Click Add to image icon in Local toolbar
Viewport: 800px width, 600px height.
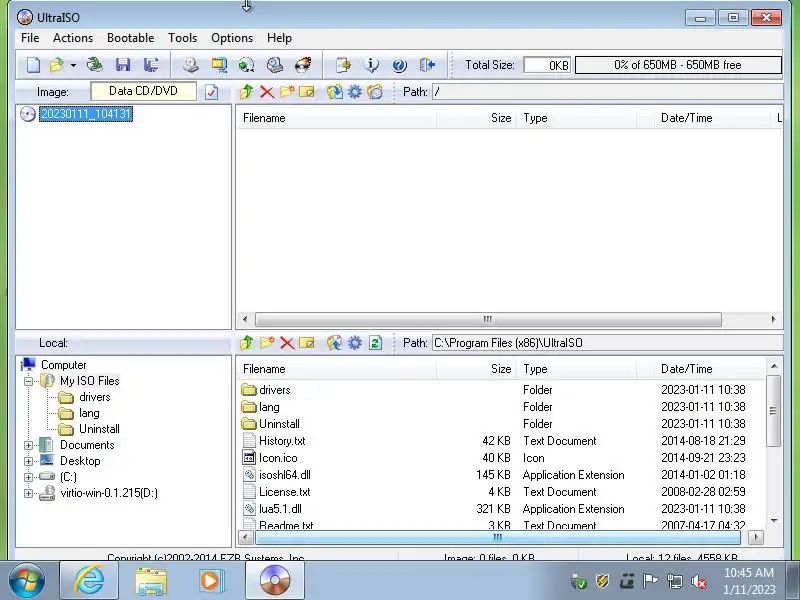335,343
